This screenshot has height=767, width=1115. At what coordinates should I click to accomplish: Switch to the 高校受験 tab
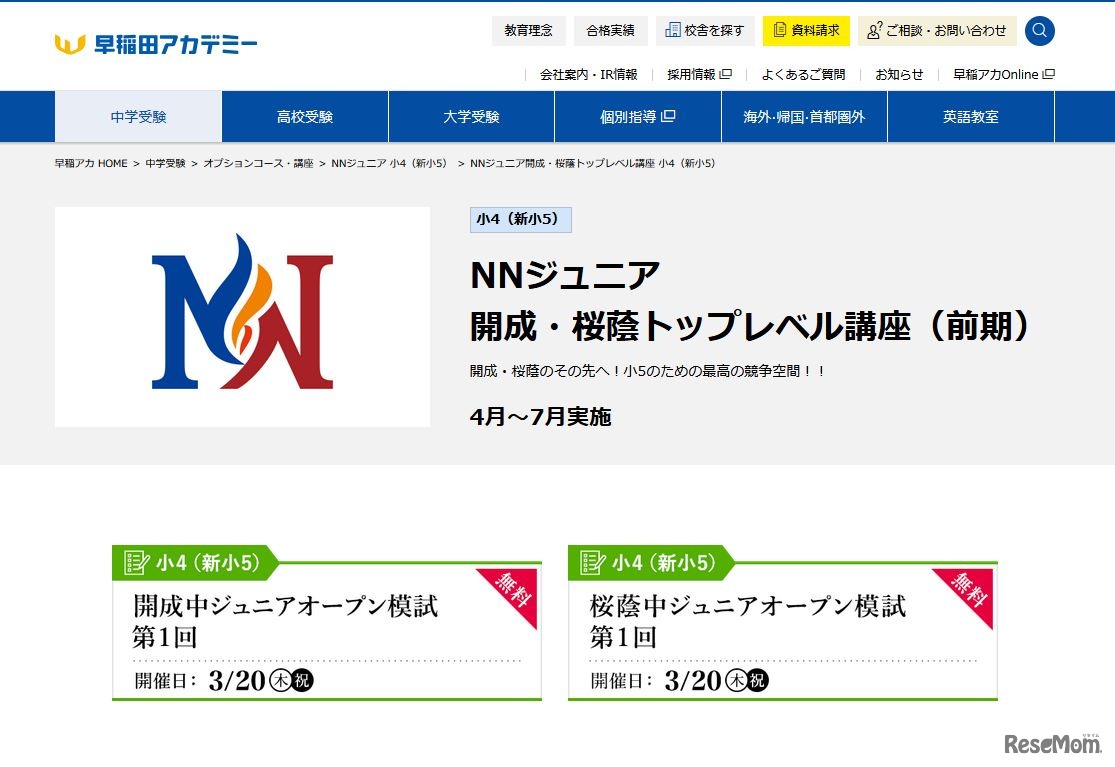pyautogui.click(x=306, y=116)
